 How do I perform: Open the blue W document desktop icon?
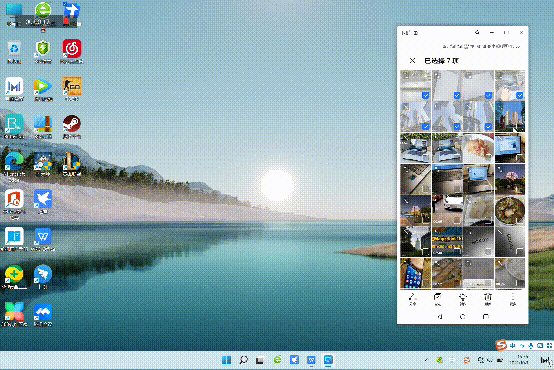(43, 239)
